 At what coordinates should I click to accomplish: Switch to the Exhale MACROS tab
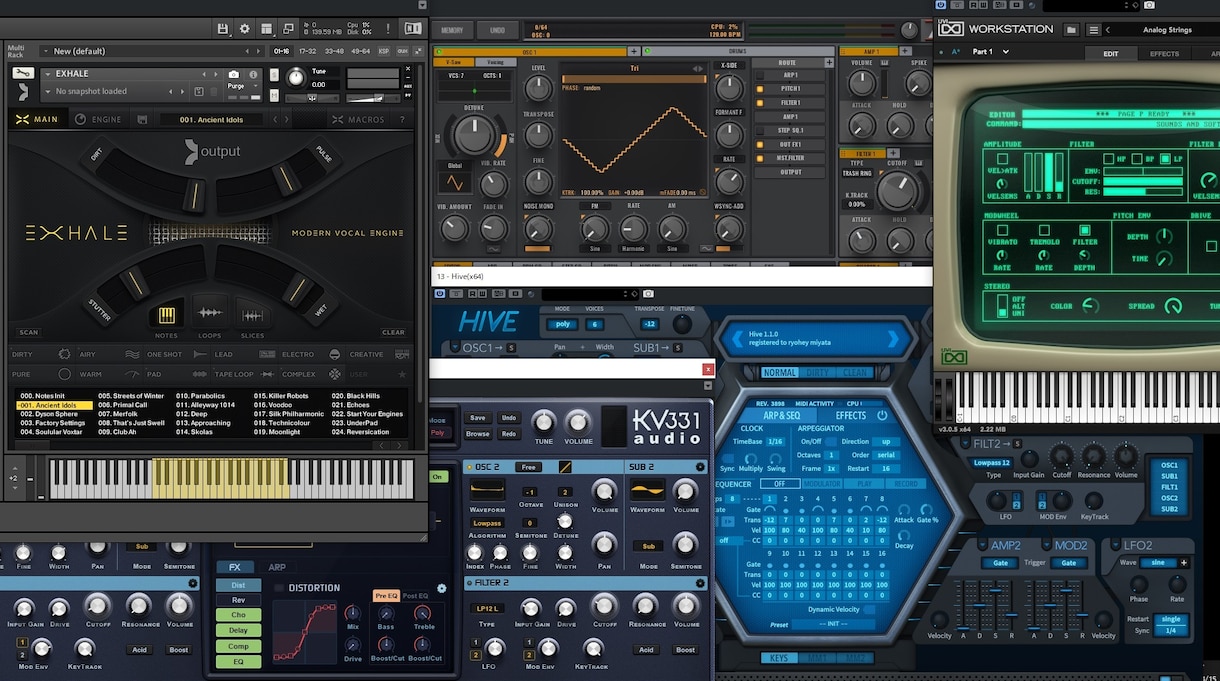tap(358, 120)
